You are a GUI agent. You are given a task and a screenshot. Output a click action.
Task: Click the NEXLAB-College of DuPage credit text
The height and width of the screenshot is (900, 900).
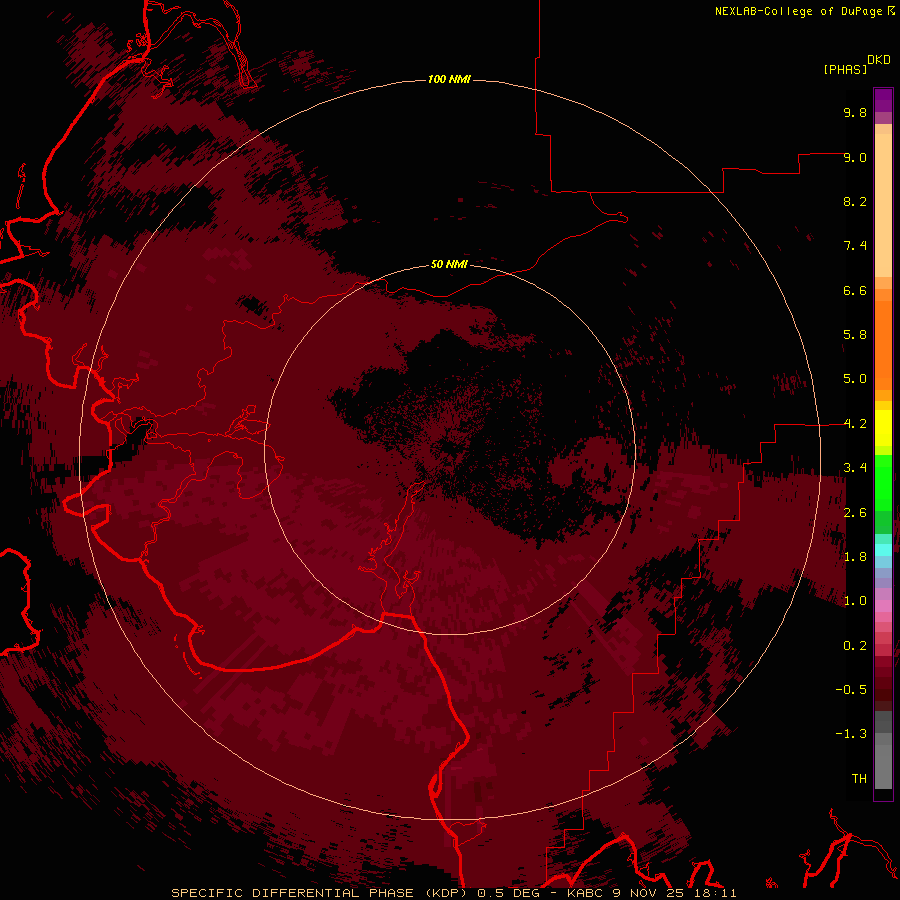[x=799, y=11]
